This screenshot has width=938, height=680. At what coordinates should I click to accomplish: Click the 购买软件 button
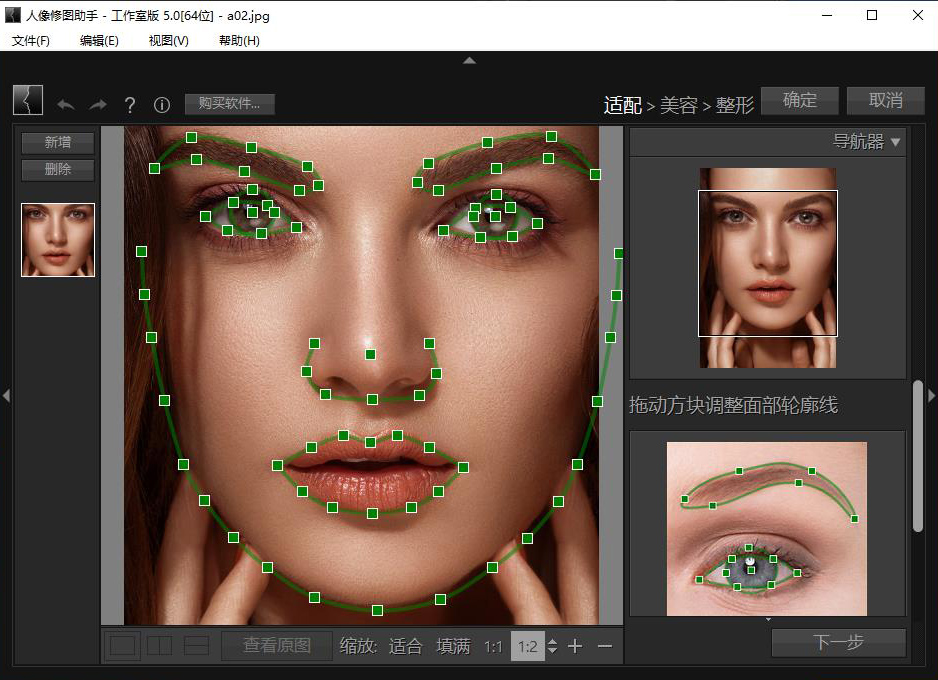(229, 104)
